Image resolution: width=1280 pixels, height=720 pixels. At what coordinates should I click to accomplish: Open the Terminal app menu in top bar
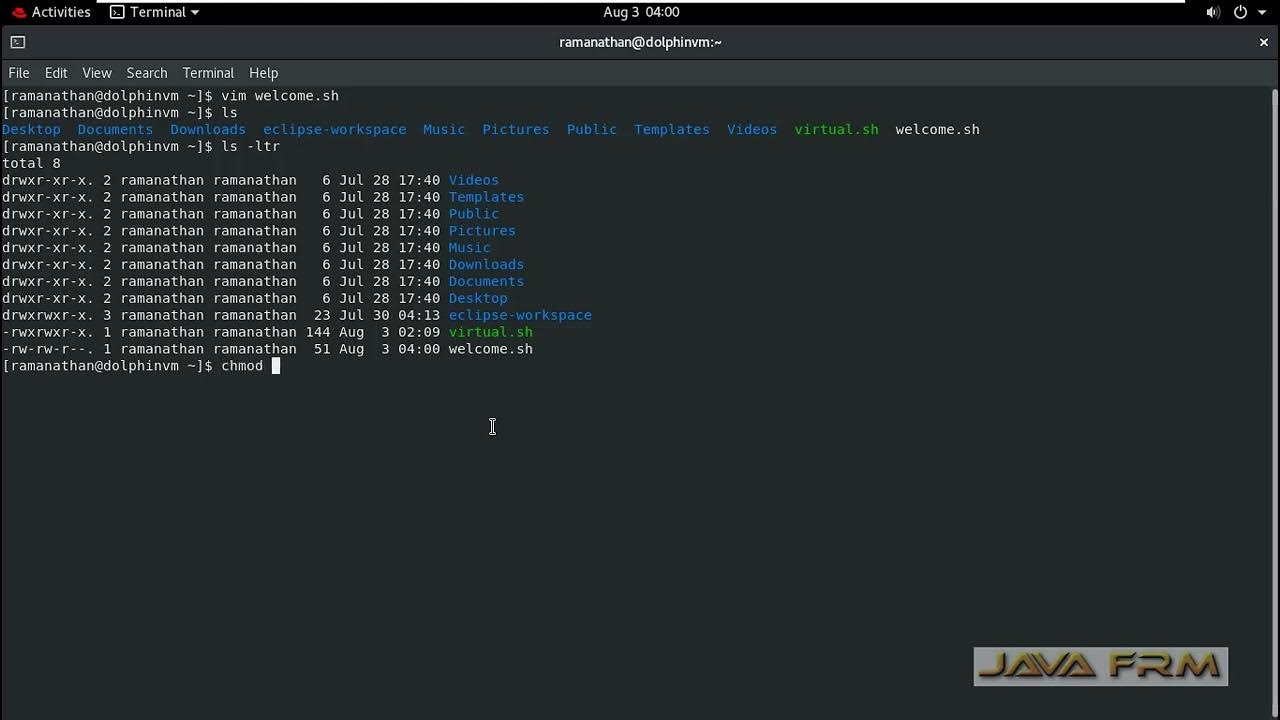[155, 12]
